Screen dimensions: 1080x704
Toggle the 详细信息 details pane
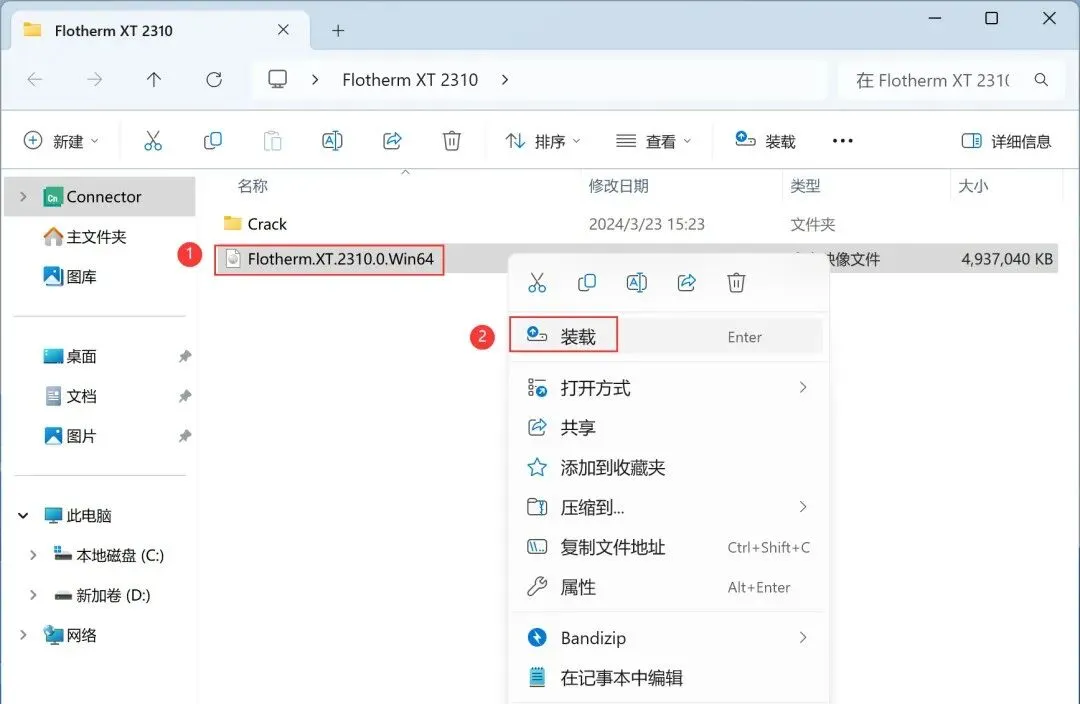click(1006, 141)
